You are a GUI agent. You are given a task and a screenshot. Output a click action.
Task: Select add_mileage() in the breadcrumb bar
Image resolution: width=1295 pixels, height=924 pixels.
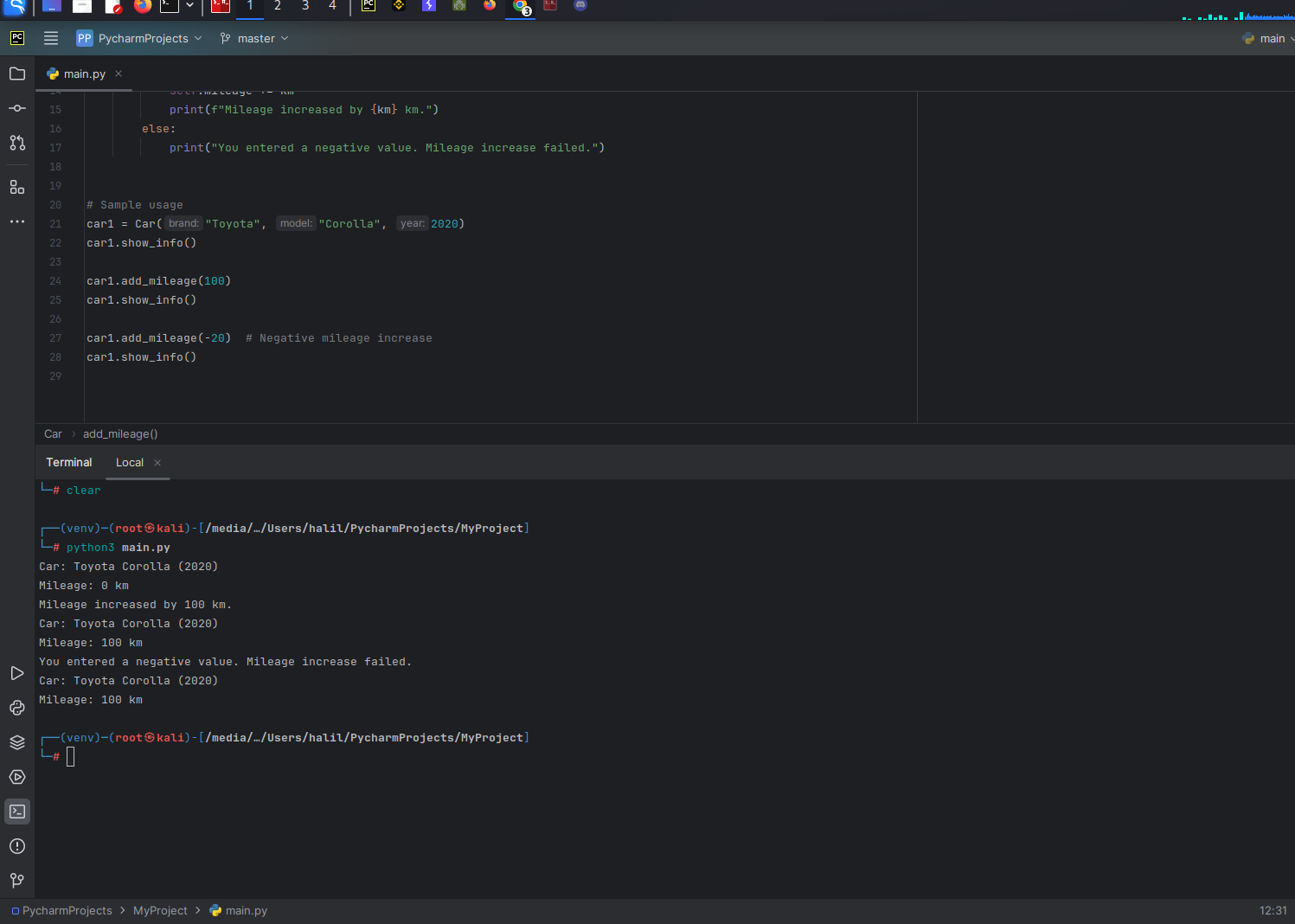[120, 433]
